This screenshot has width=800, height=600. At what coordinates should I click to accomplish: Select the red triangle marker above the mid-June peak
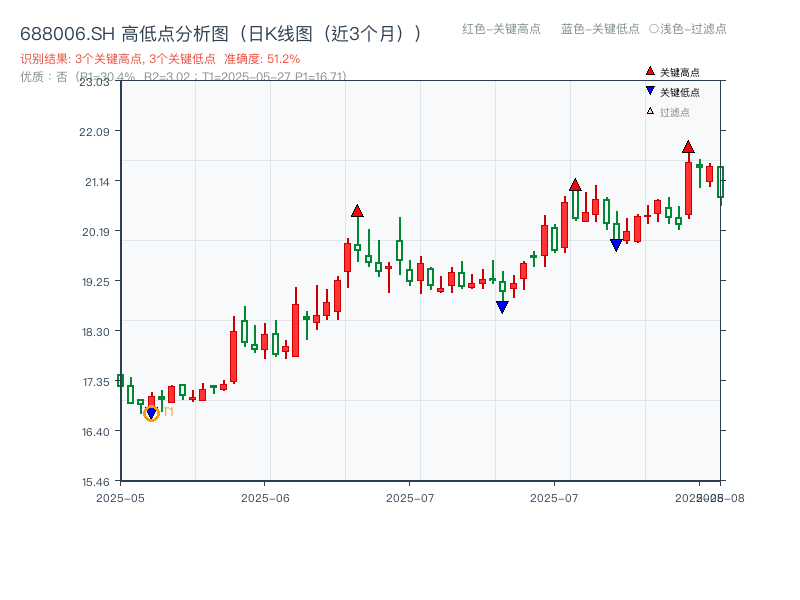[357, 211]
